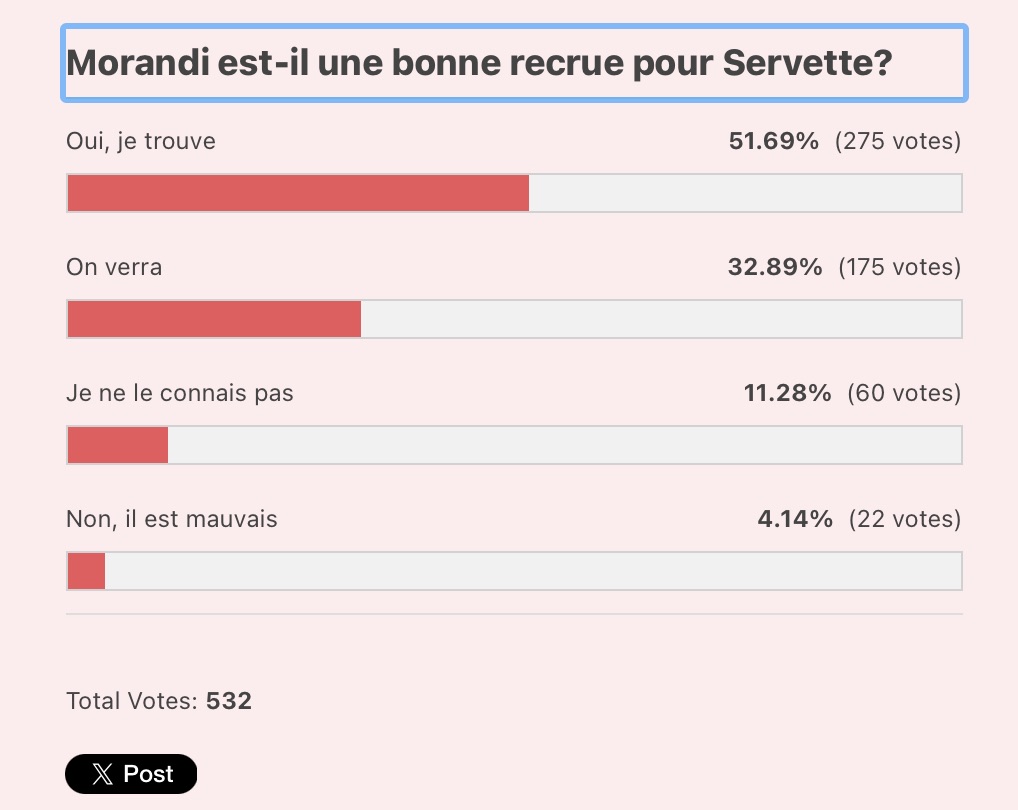This screenshot has height=810, width=1018.
Task: Select the poll question heading about Morandi
Action: coord(480,63)
